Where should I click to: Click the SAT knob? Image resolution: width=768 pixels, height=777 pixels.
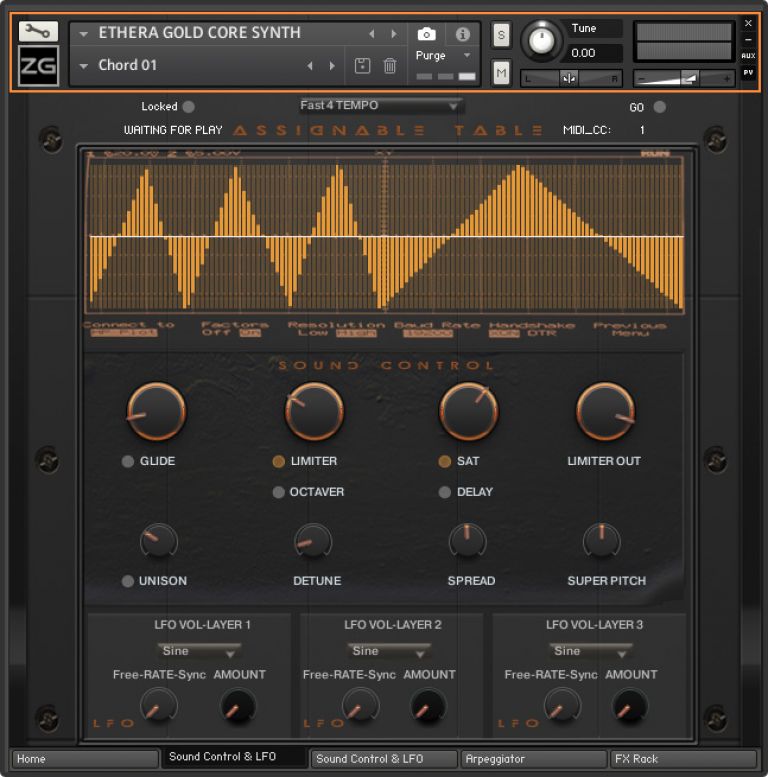[x=469, y=411]
